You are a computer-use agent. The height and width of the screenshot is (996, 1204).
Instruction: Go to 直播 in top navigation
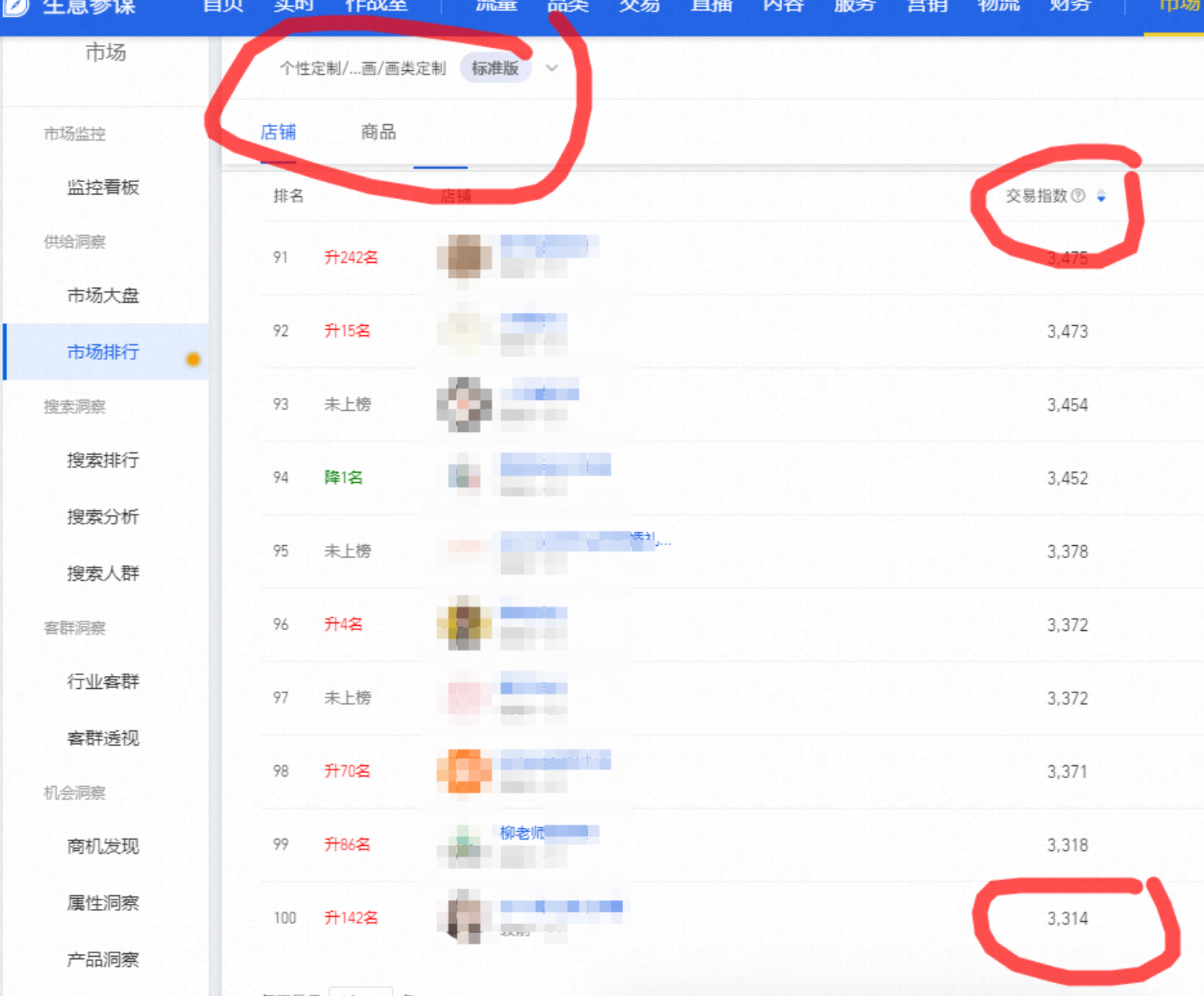point(712,7)
